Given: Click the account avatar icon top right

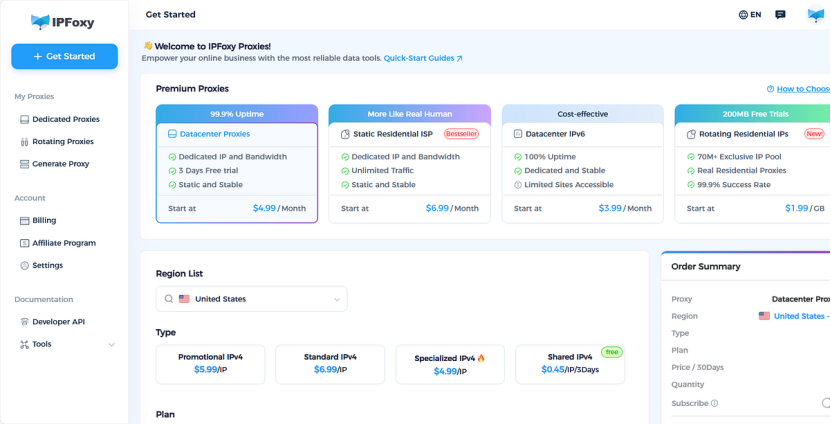Looking at the screenshot, I should (815, 15).
